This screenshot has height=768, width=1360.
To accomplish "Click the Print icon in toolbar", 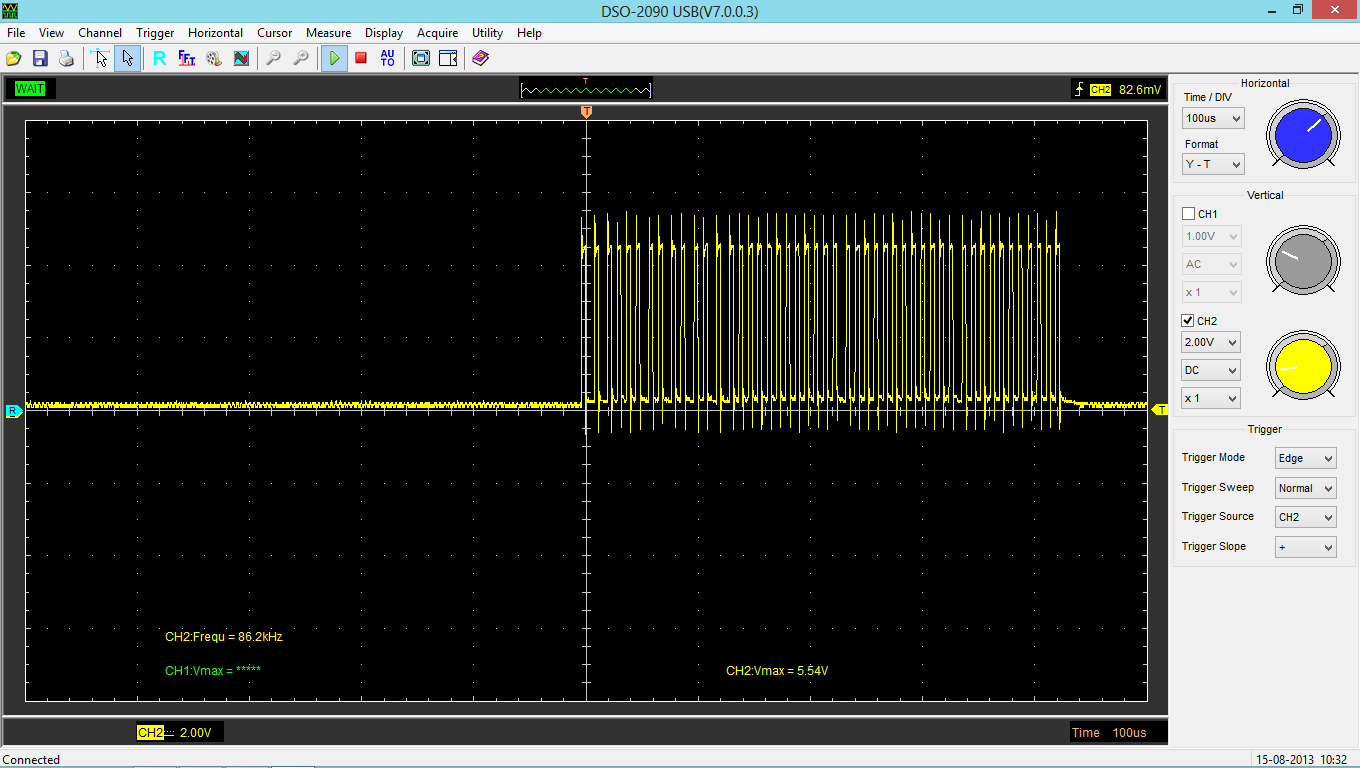I will click(x=66, y=59).
